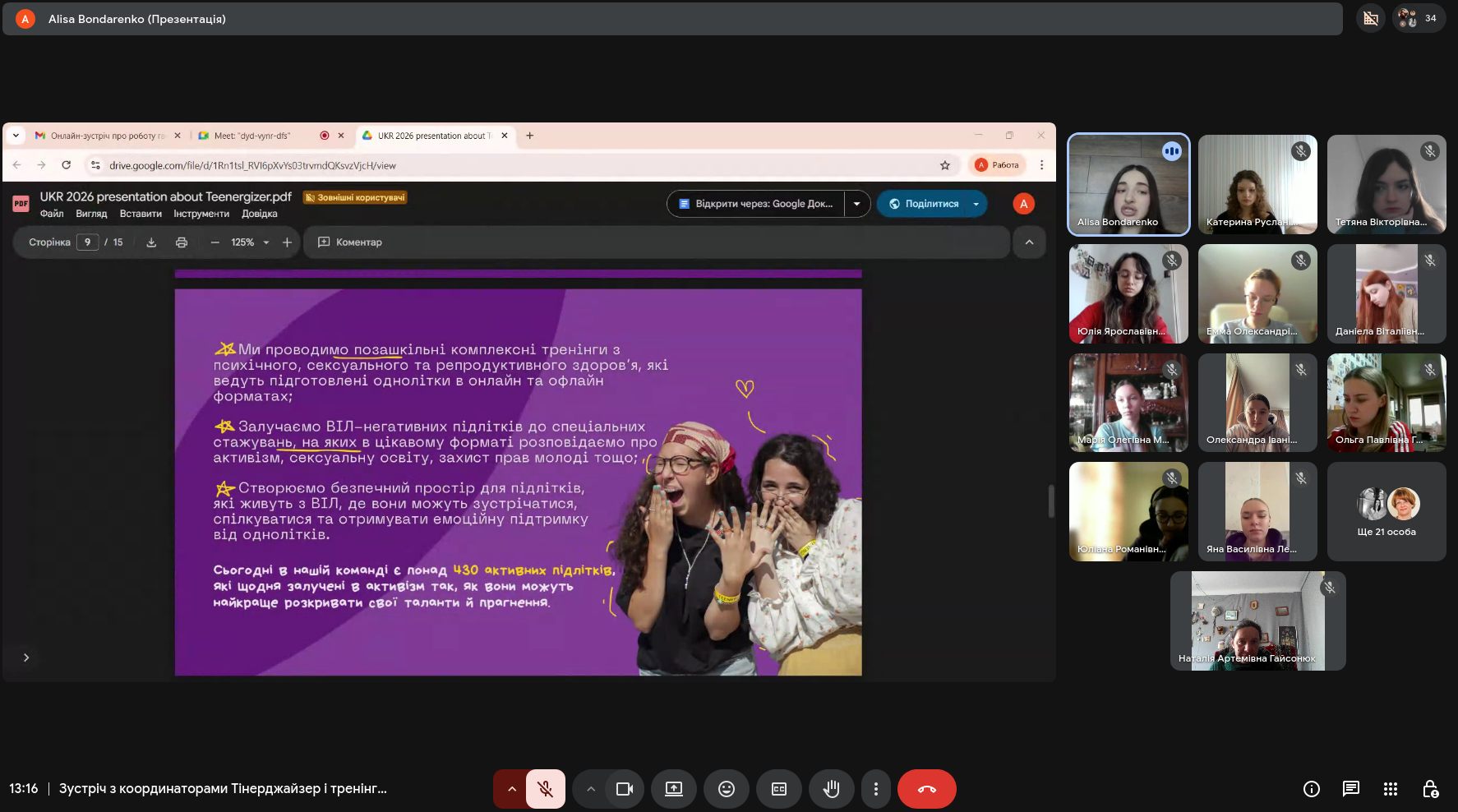Open the Chrome Работа profile button

click(x=998, y=165)
